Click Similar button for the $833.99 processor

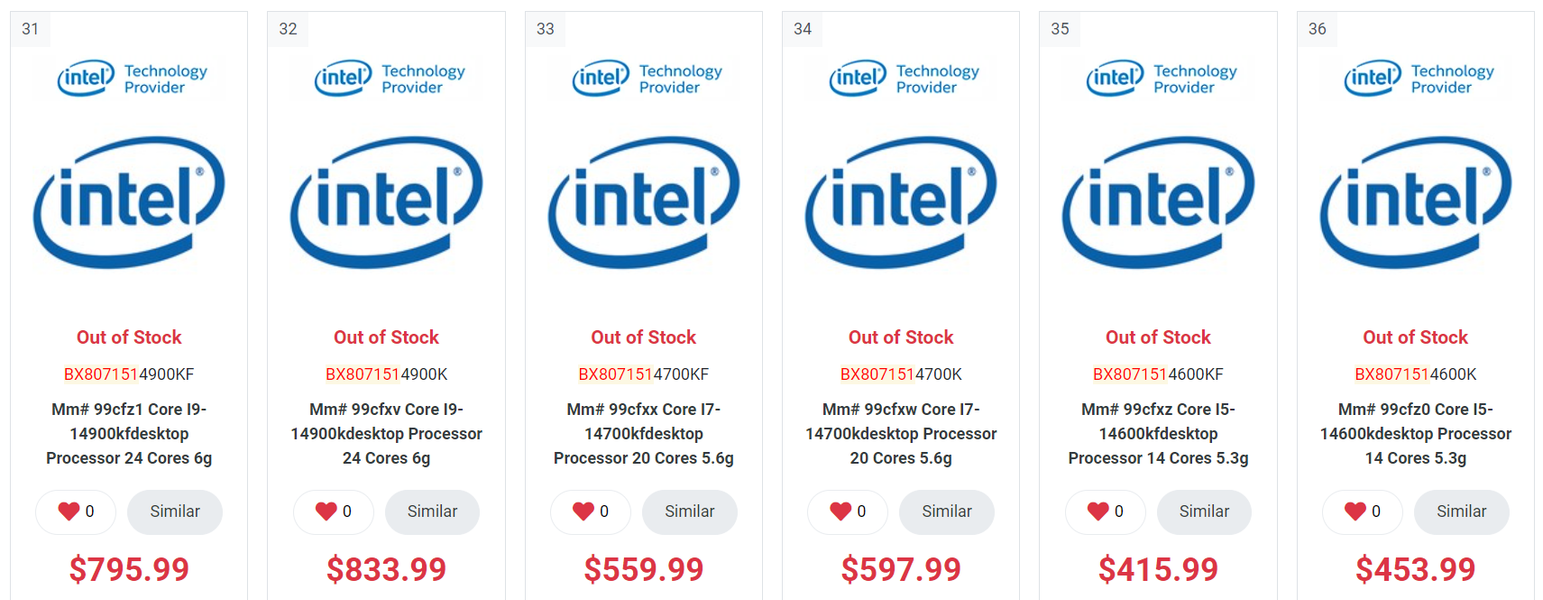pyautogui.click(x=432, y=512)
